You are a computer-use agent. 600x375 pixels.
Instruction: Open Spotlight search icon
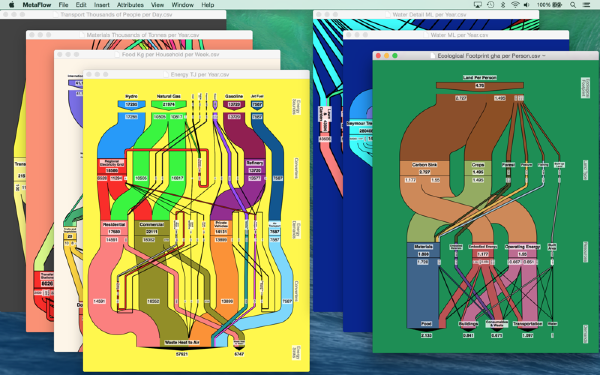click(x=573, y=5)
